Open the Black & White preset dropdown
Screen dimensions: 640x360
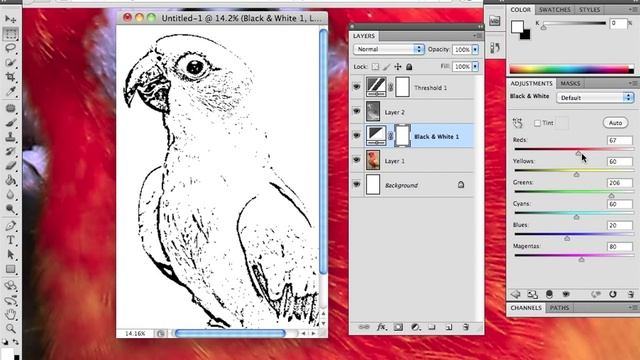[x=595, y=98]
